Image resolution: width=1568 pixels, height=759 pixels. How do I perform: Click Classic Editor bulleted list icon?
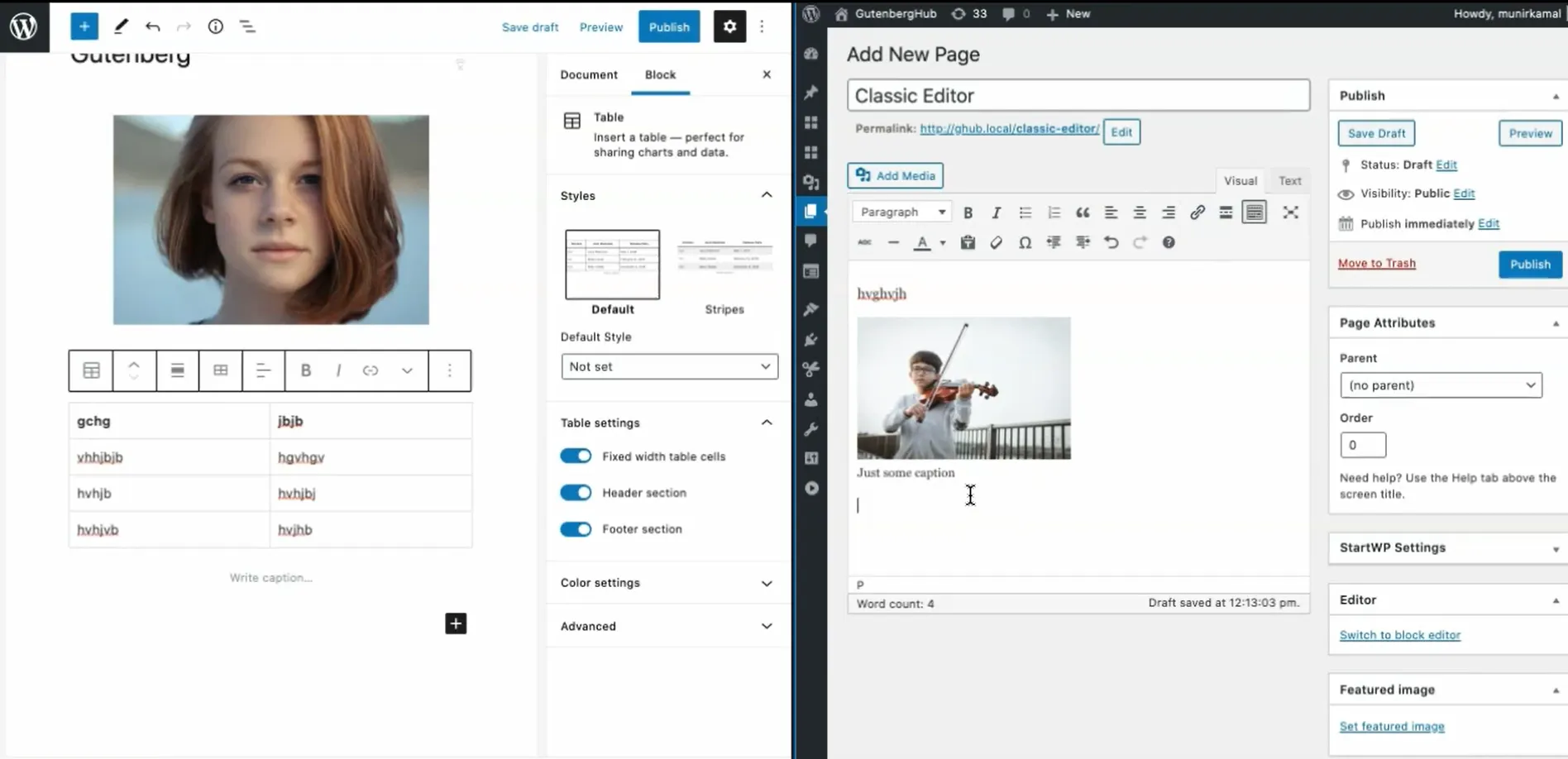point(1025,212)
